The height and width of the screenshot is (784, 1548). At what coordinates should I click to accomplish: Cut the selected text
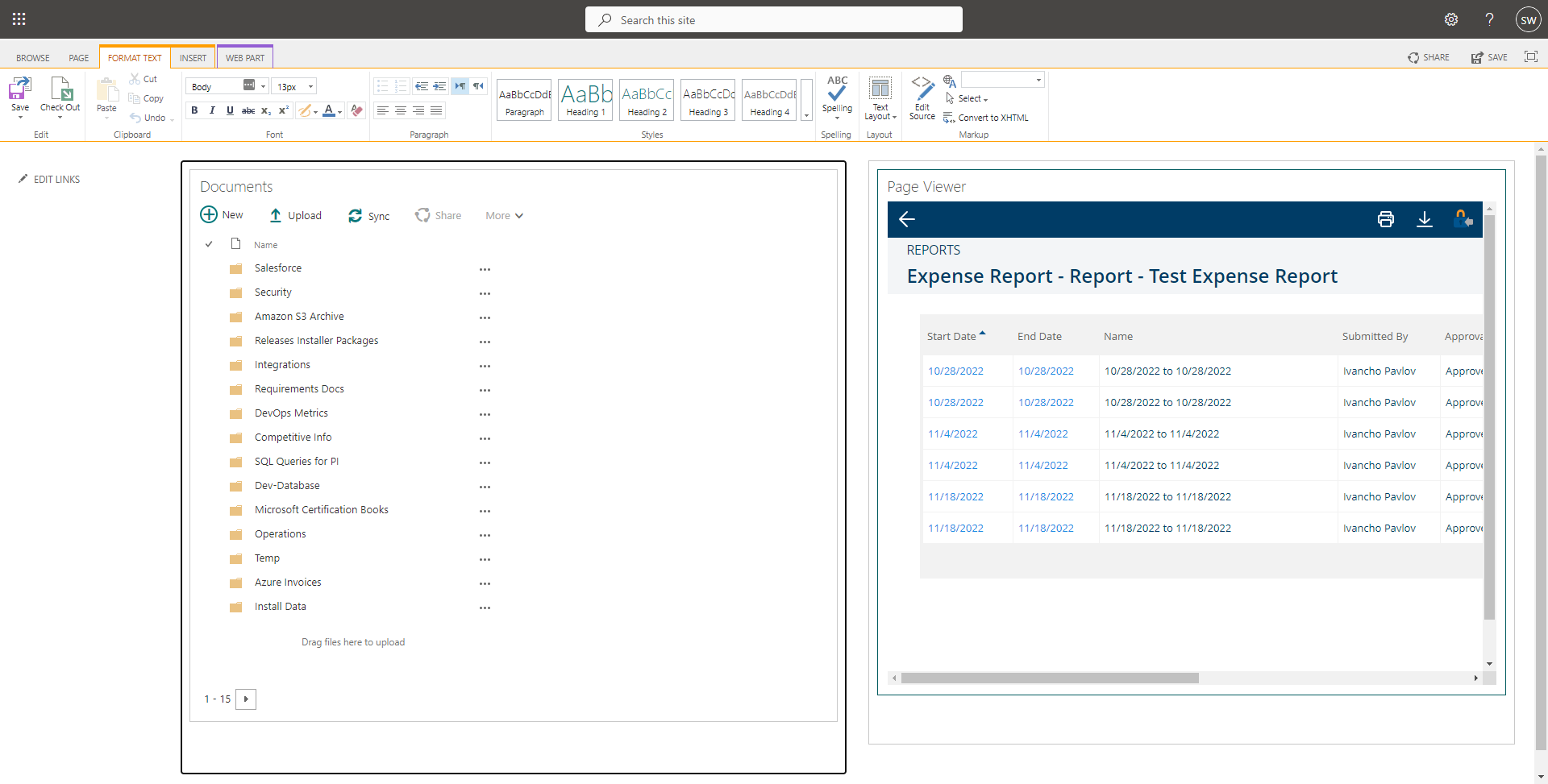tap(144, 79)
